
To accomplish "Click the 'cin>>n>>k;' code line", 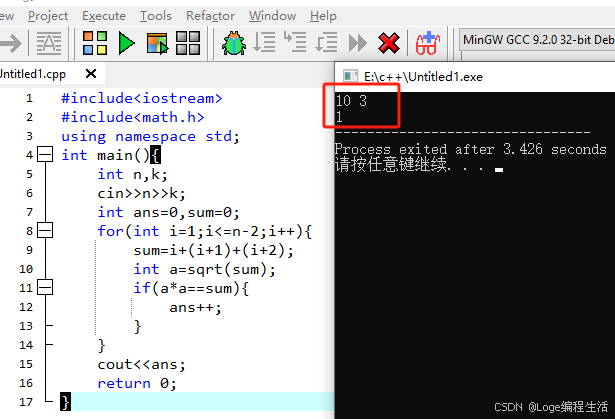I will tap(142, 193).
